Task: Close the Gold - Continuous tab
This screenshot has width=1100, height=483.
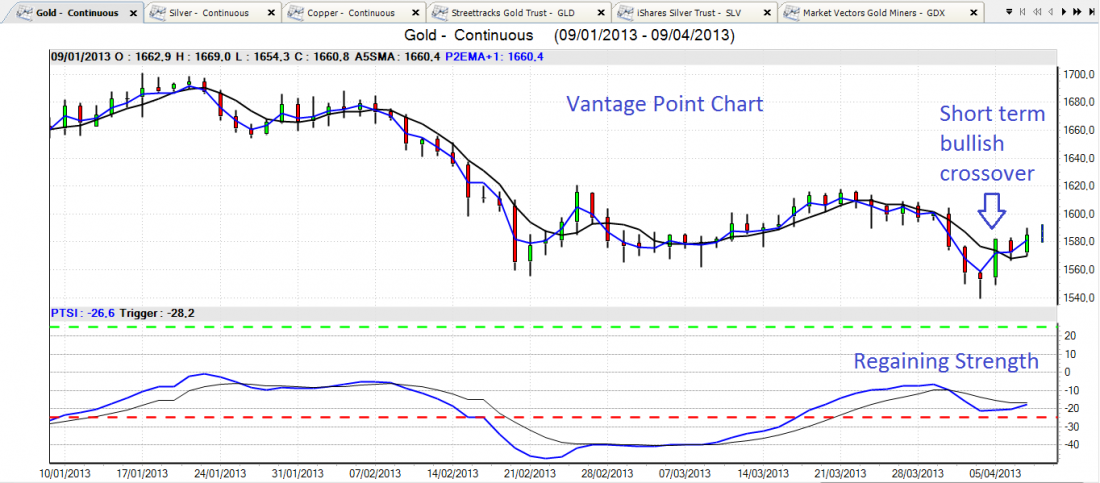Action: point(133,12)
